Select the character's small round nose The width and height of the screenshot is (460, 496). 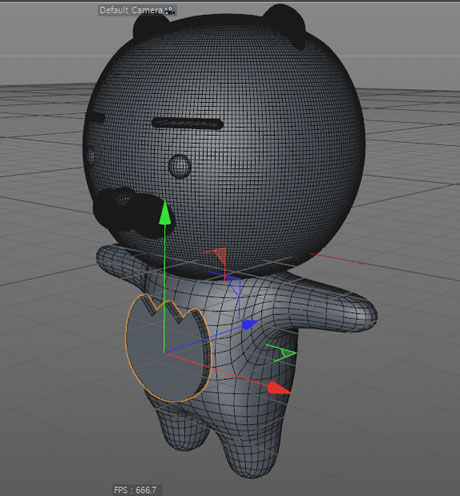(x=180, y=166)
